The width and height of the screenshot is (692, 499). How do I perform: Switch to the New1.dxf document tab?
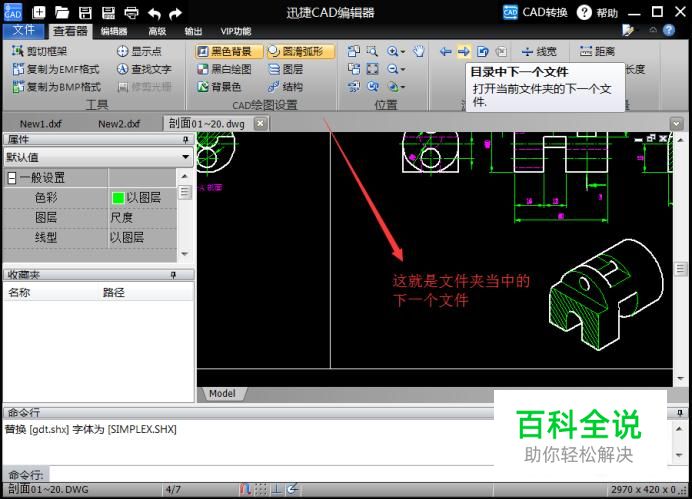click(41, 124)
